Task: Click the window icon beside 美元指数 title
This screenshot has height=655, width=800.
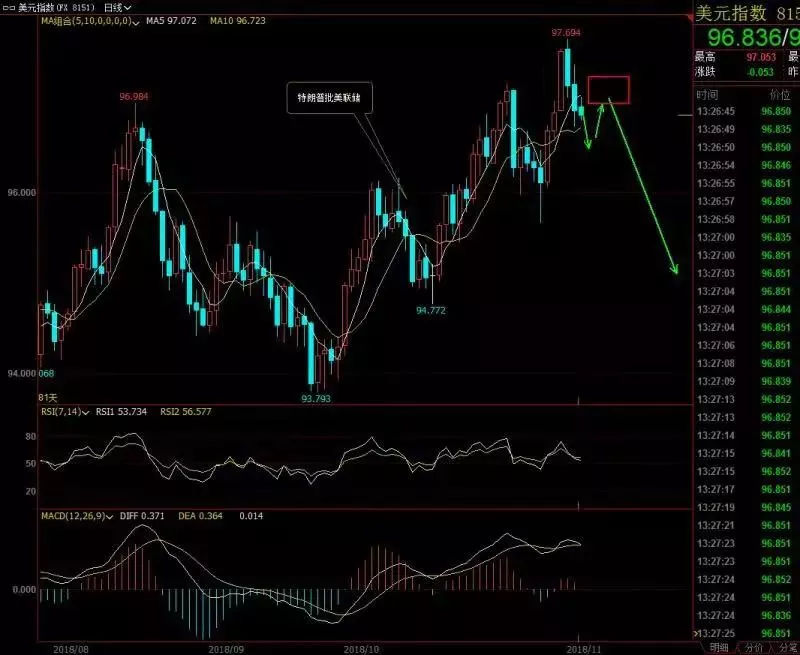Action: click(x=9, y=7)
